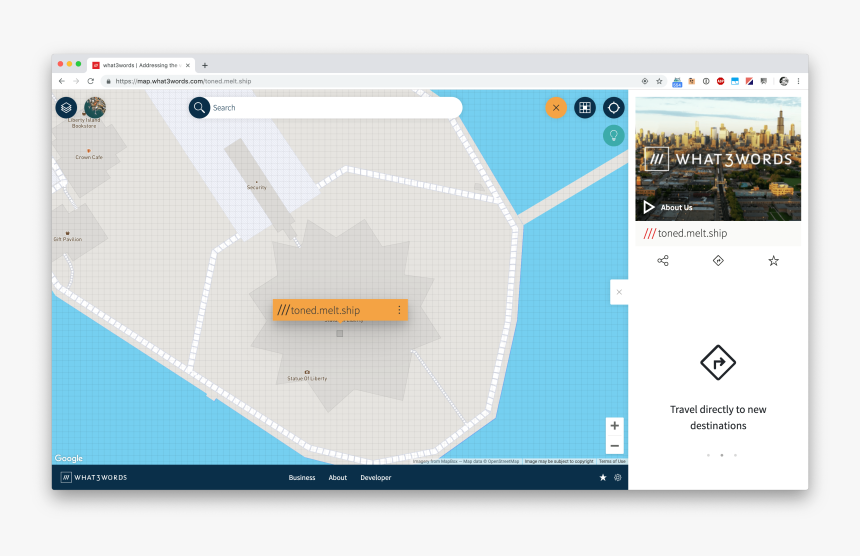Close the what3words browser tab
The width and height of the screenshot is (860, 556).
188,65
